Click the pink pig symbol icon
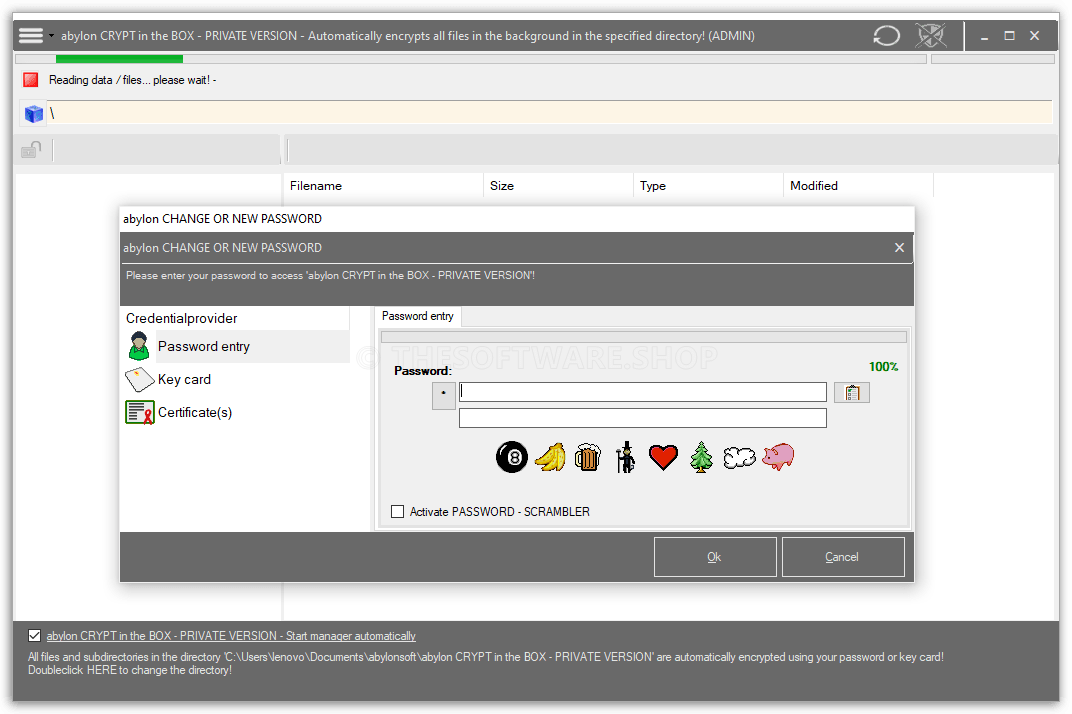Viewport: 1072px width, 714px height. tap(779, 456)
